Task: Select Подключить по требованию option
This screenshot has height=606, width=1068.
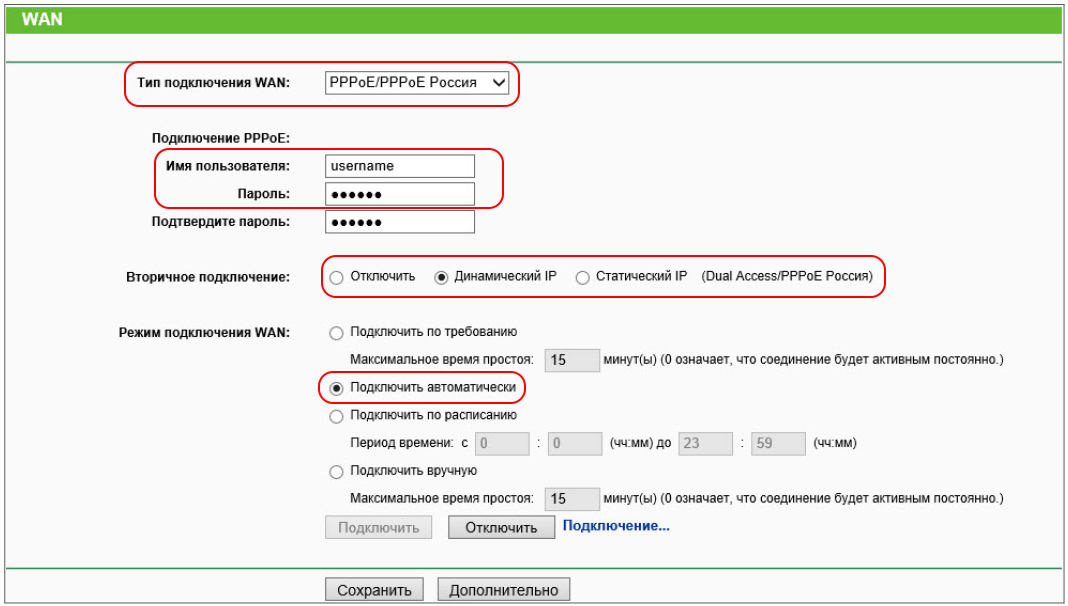Action: click(x=336, y=334)
